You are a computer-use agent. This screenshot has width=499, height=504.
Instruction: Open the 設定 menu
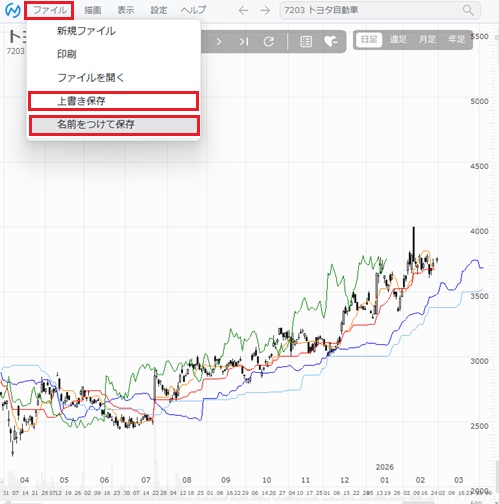click(159, 10)
